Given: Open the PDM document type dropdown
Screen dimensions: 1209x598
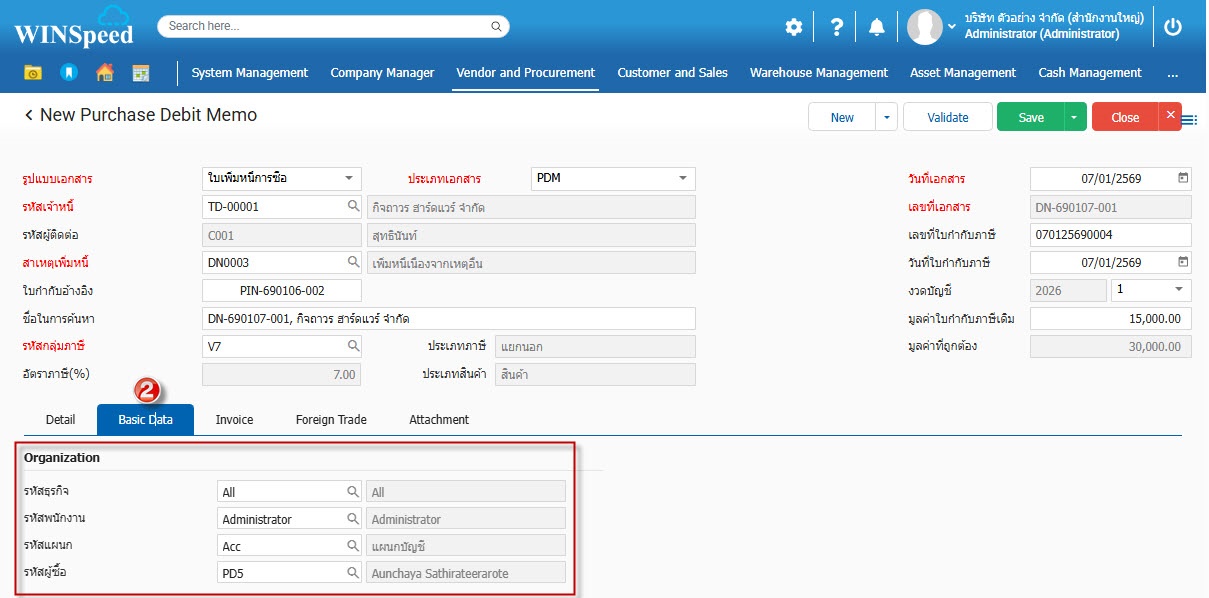Looking at the screenshot, I should coord(683,178).
